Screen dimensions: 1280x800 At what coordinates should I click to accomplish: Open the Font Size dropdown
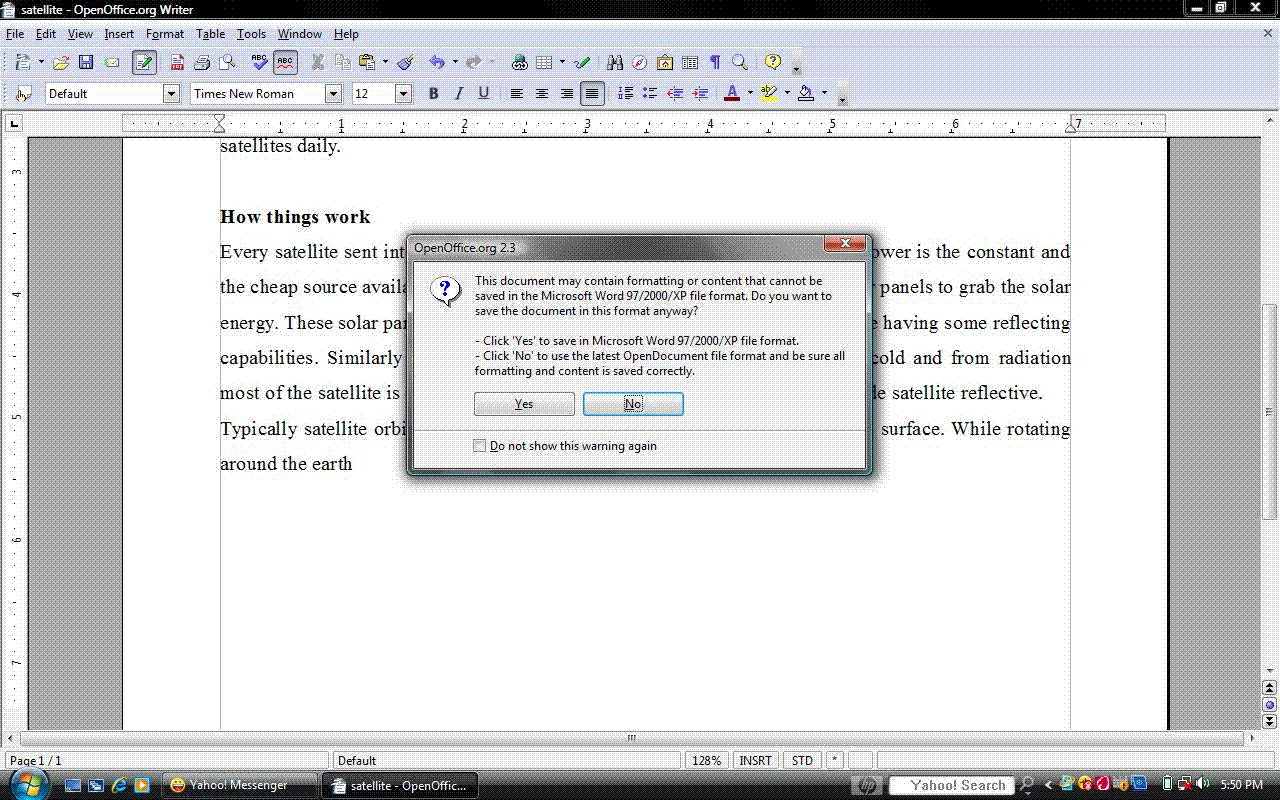pyautogui.click(x=403, y=94)
